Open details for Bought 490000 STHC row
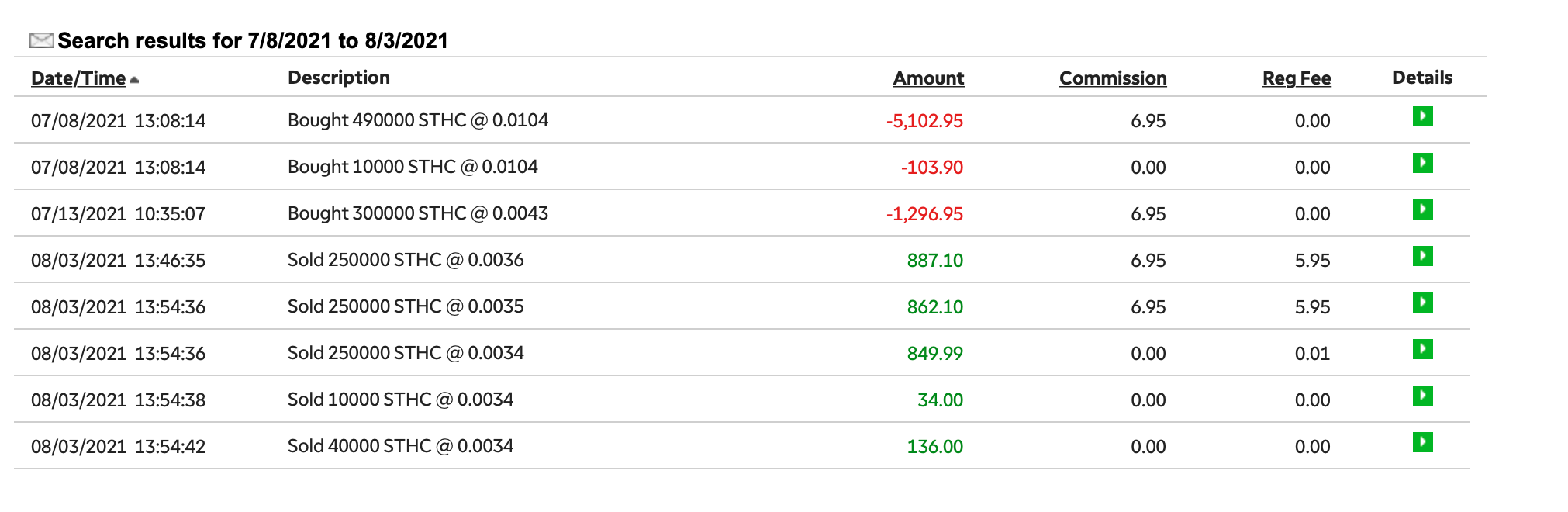This screenshot has width=1568, height=512. (1422, 117)
